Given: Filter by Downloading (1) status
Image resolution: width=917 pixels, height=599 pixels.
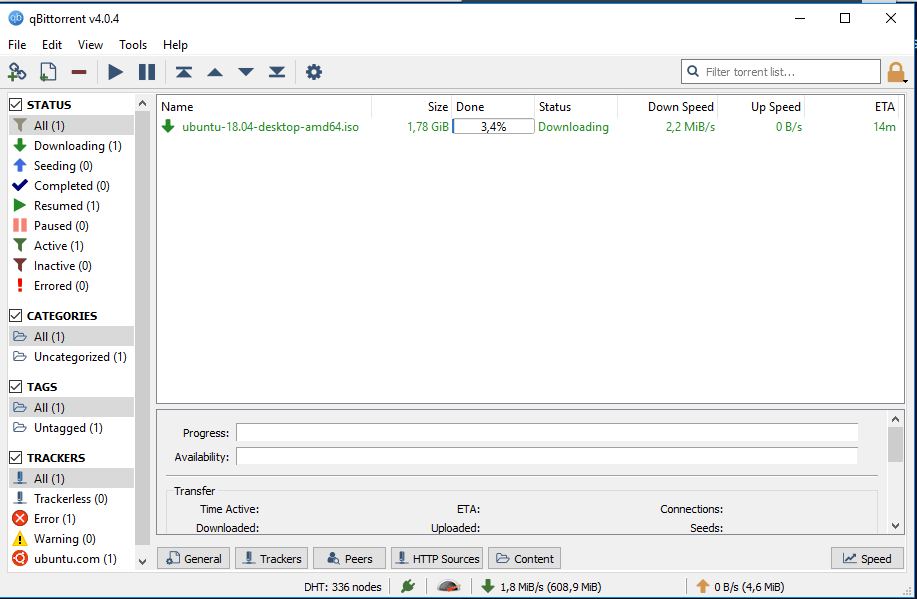Looking at the screenshot, I should point(71,146).
